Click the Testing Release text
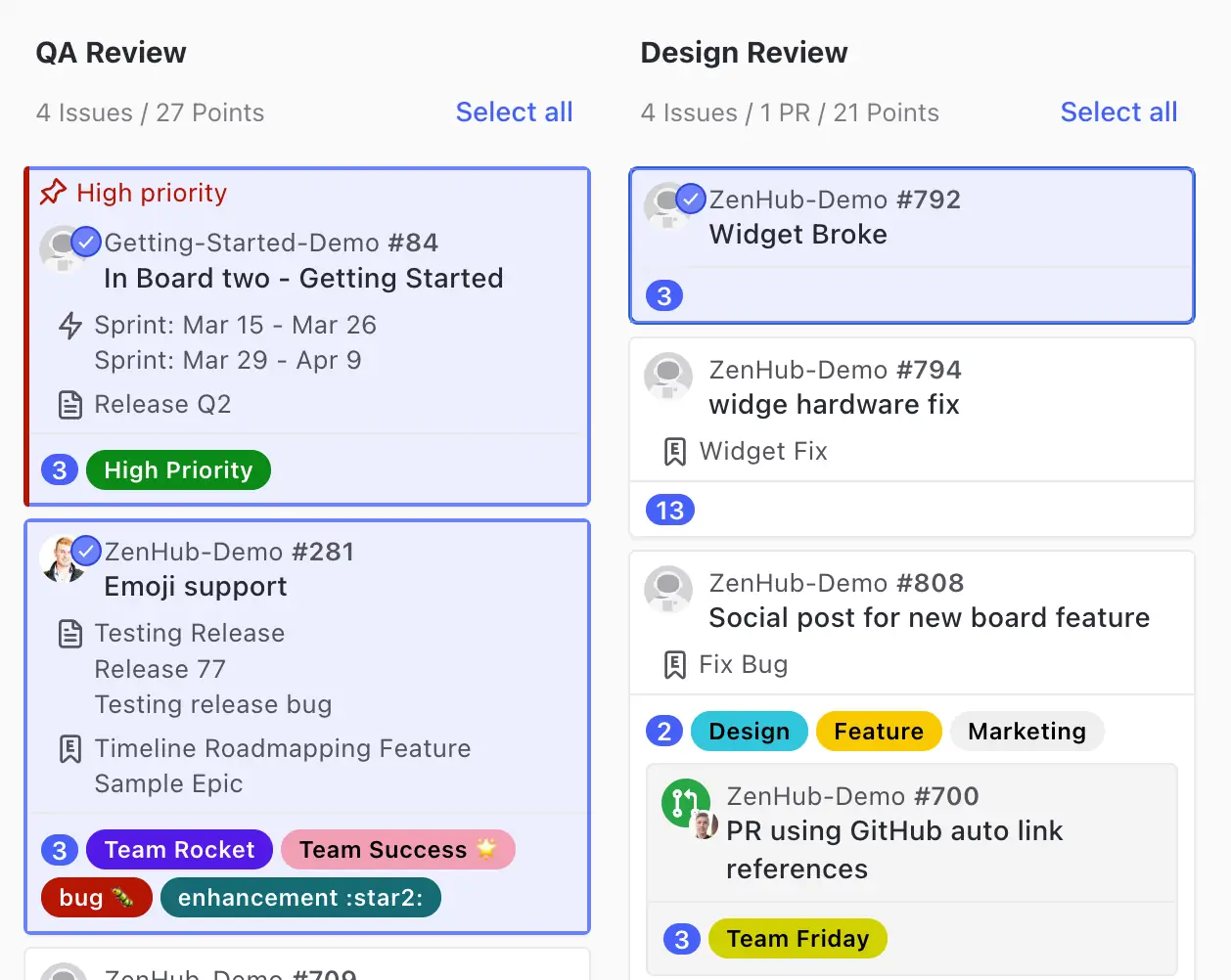 [190, 634]
